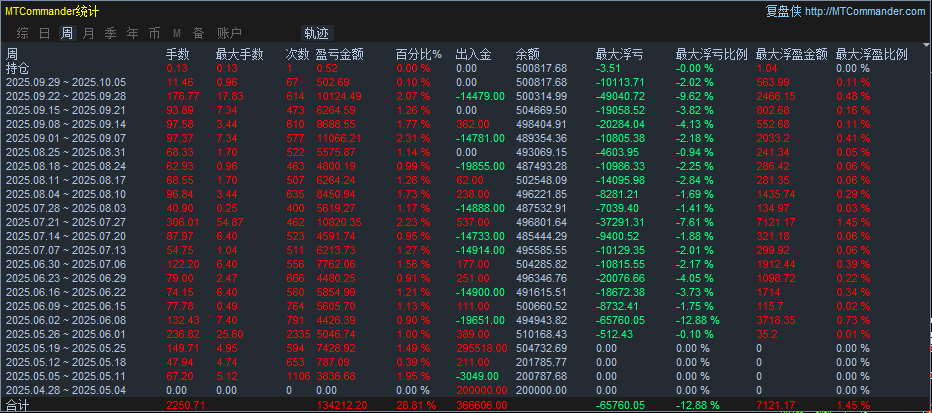Select the 2025.09.29 ~ 2025.10.05 week row
Viewport: 932px width, 413px height.
coord(466,82)
